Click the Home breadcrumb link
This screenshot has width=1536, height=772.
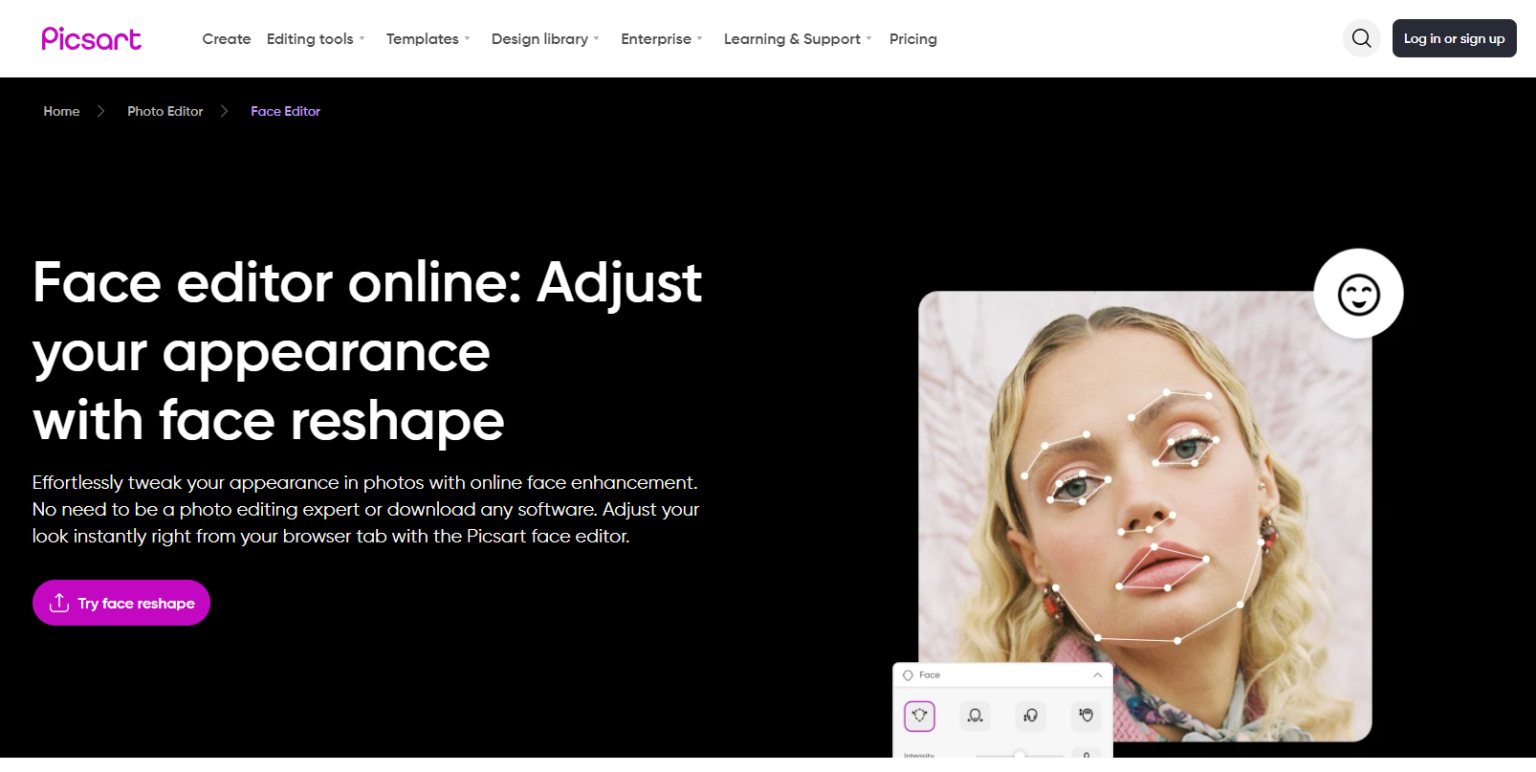pyautogui.click(x=61, y=111)
